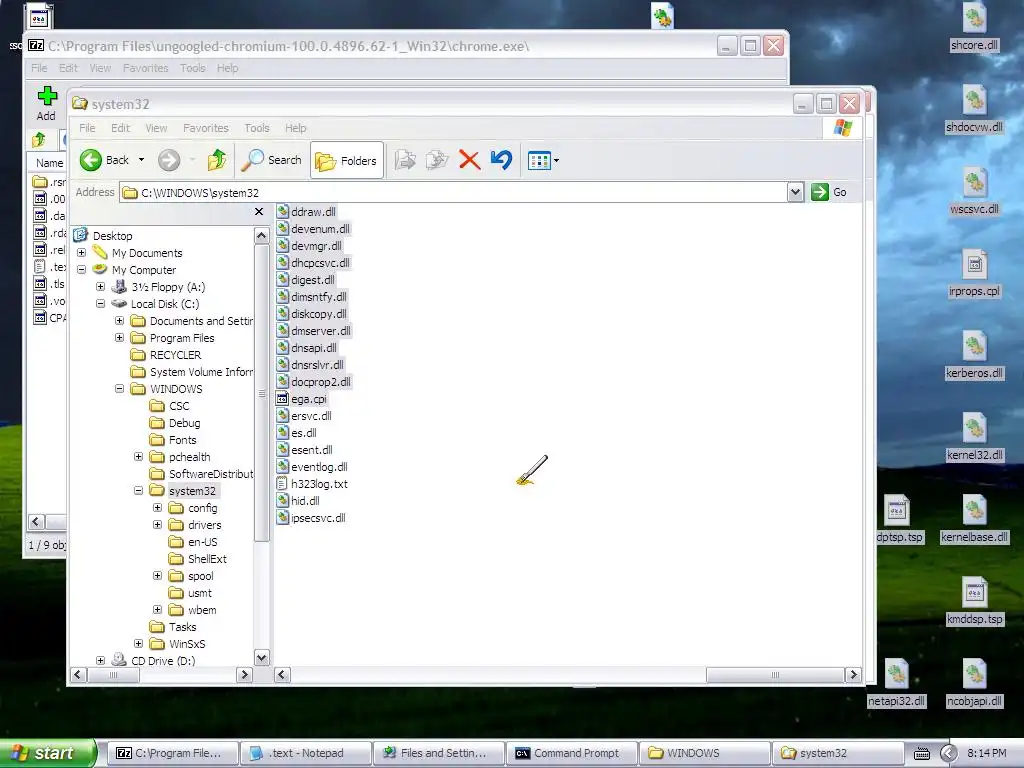Select kernel32.dll desktop icon
Viewport: 1024px width, 768px height.
[974, 438]
